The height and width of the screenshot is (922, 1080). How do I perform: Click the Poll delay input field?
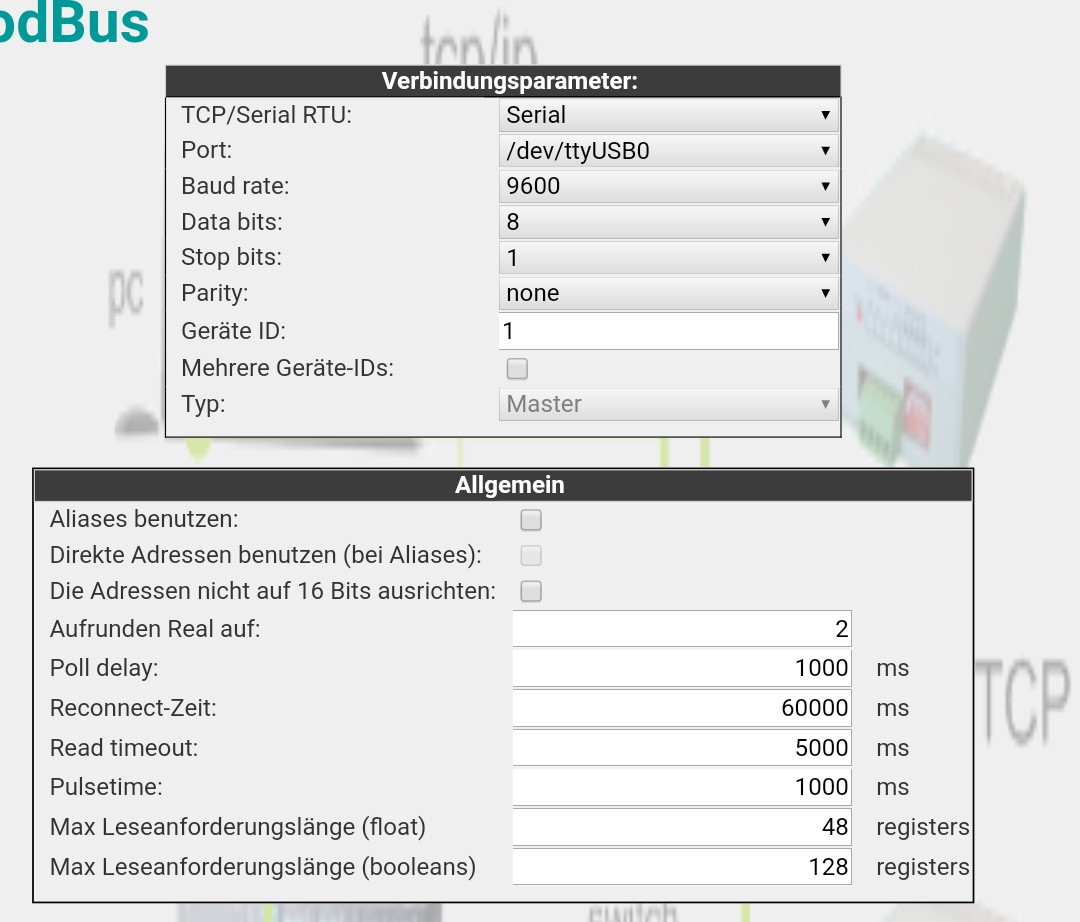coord(682,668)
